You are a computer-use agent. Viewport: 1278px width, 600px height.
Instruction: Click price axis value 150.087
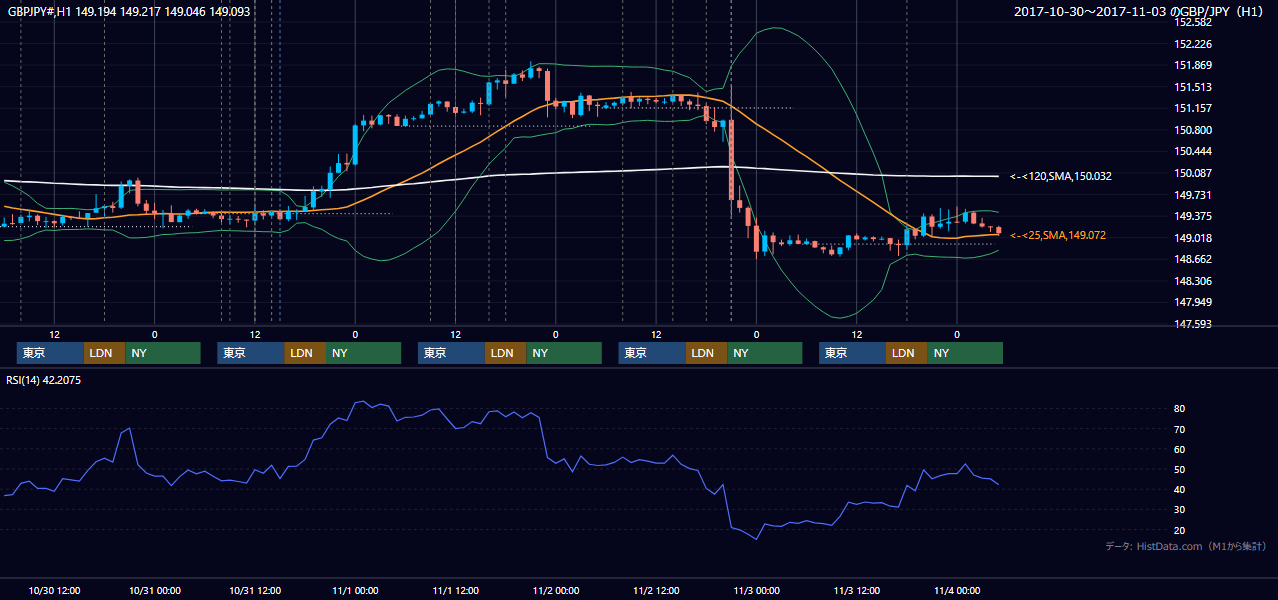(1193, 173)
